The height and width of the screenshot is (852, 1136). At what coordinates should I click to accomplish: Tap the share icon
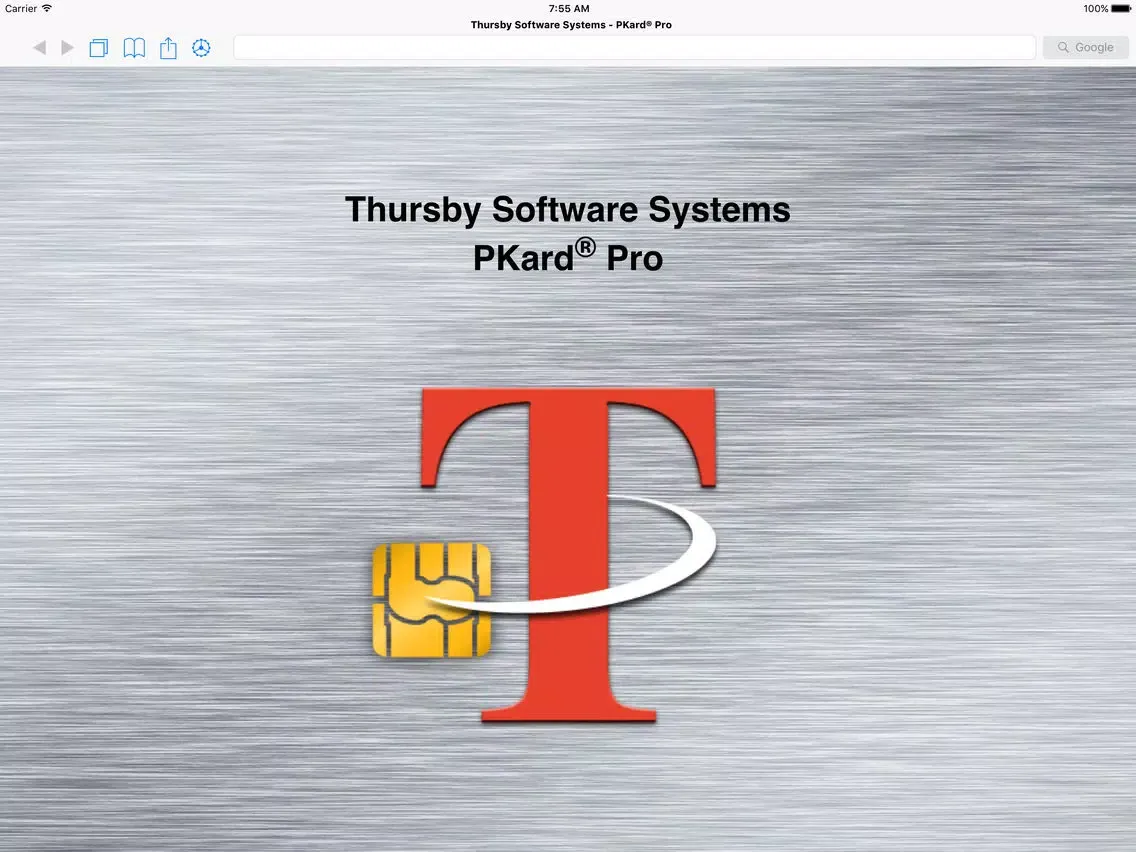point(168,48)
